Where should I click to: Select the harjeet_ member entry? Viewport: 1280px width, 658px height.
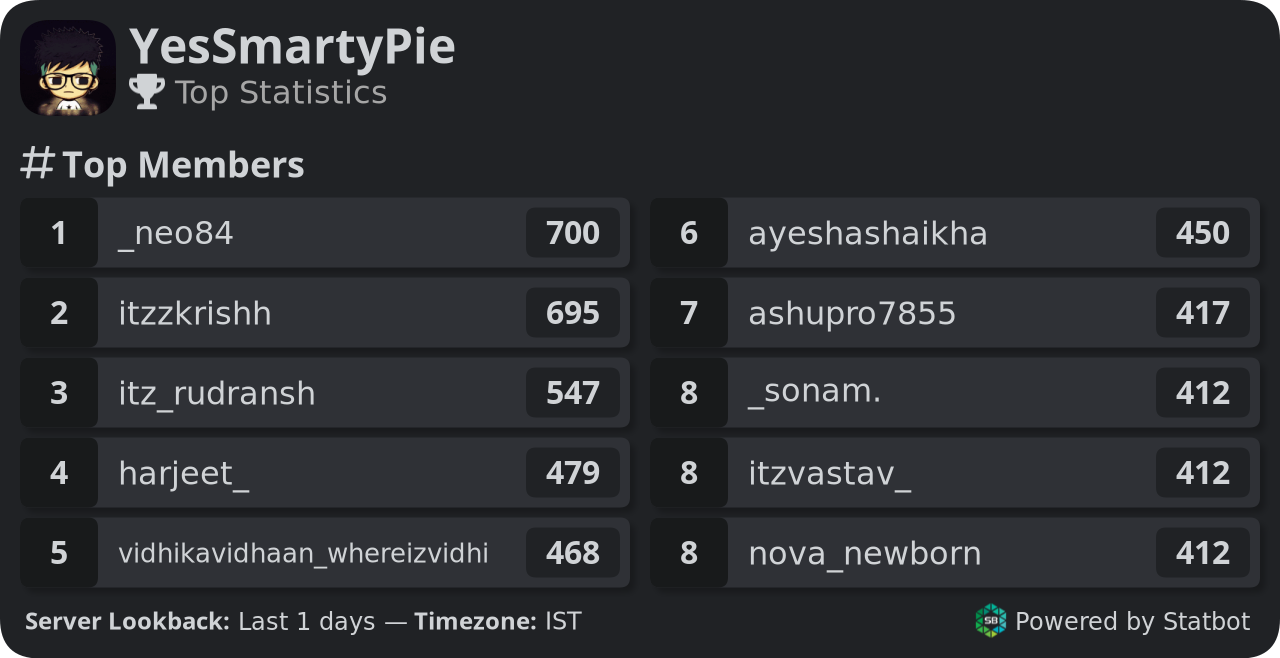click(x=325, y=473)
